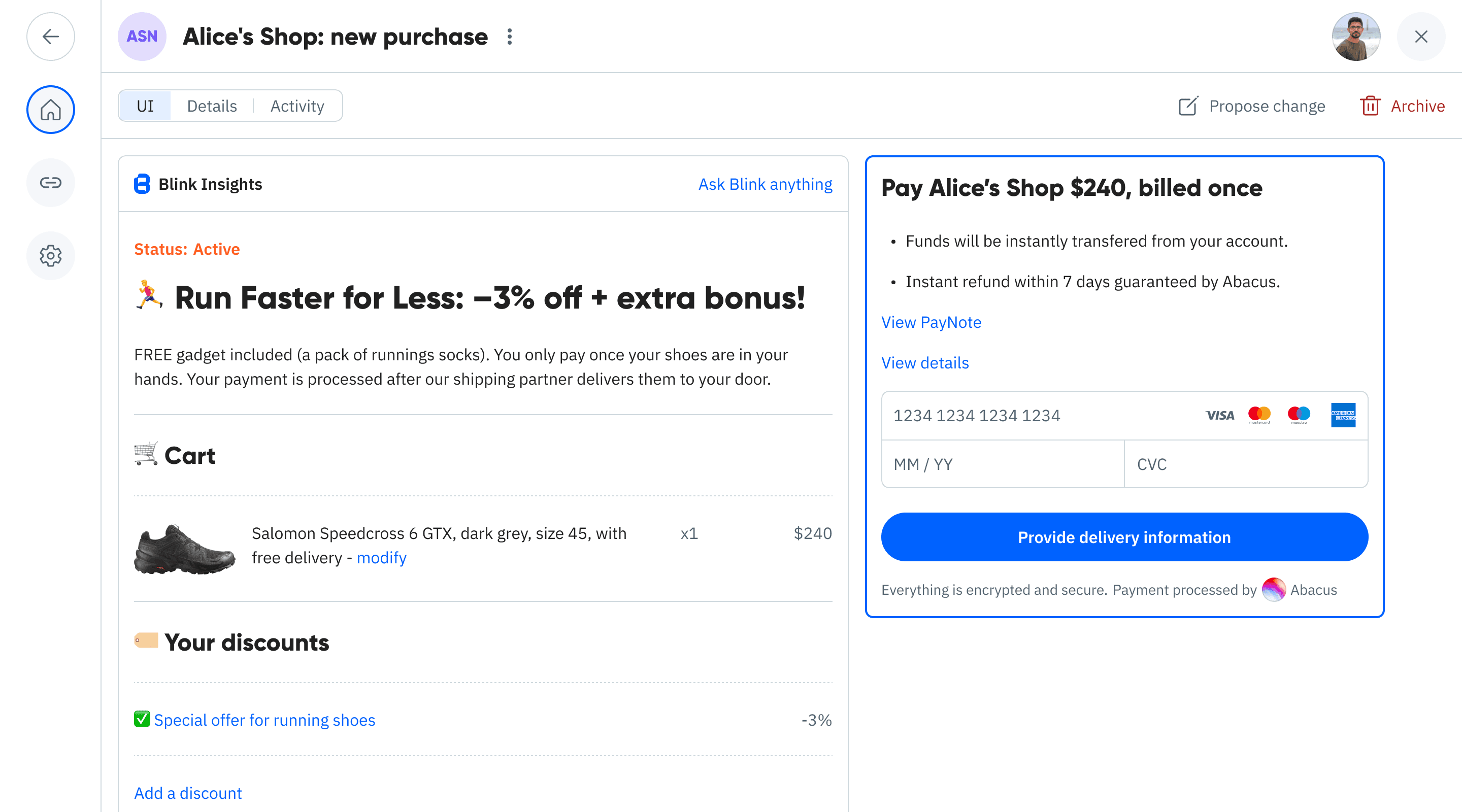
Task: Switch to the Details tab
Action: click(x=212, y=106)
